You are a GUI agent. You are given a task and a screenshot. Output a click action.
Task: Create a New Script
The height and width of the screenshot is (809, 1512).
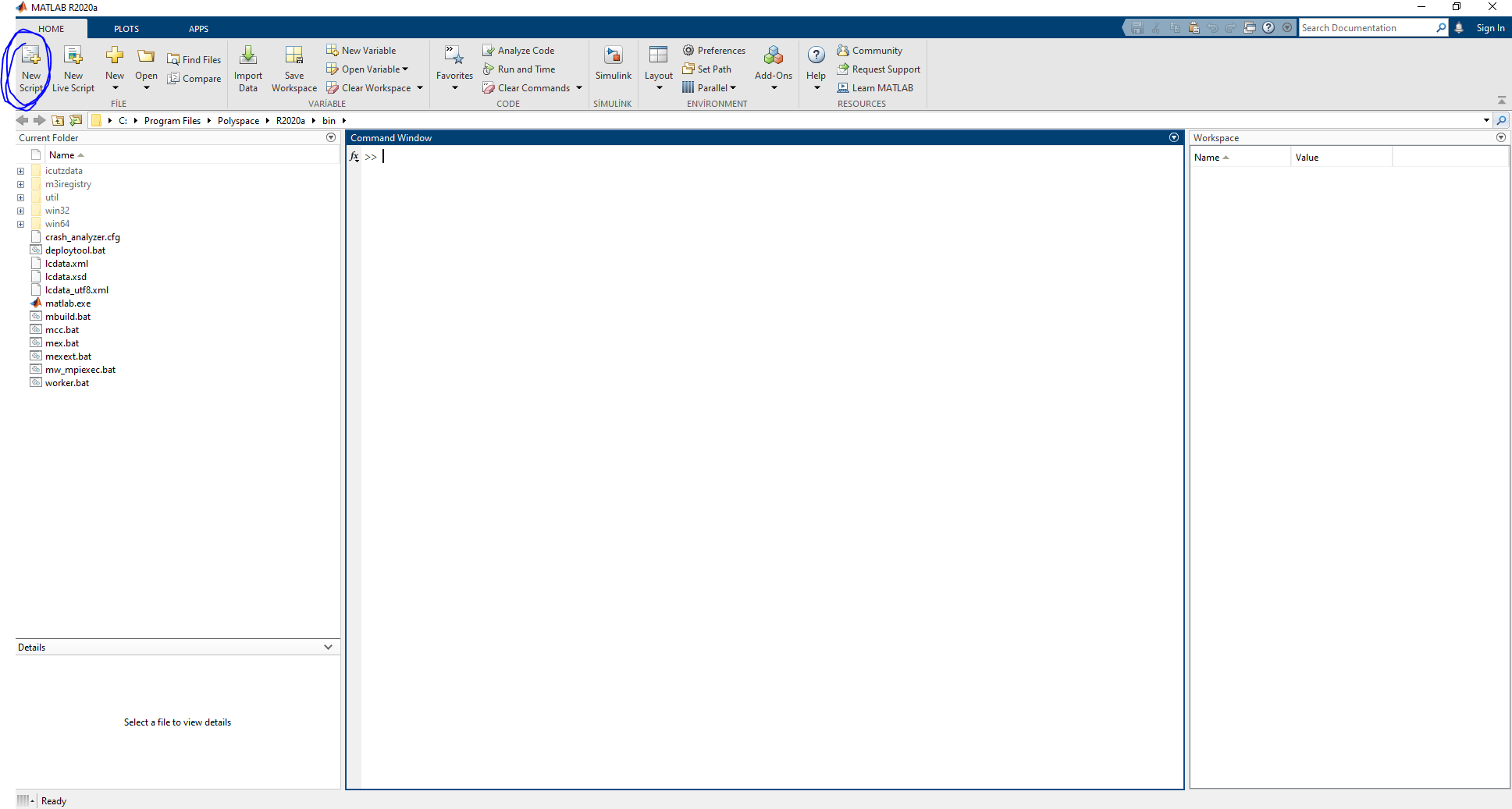(x=30, y=69)
